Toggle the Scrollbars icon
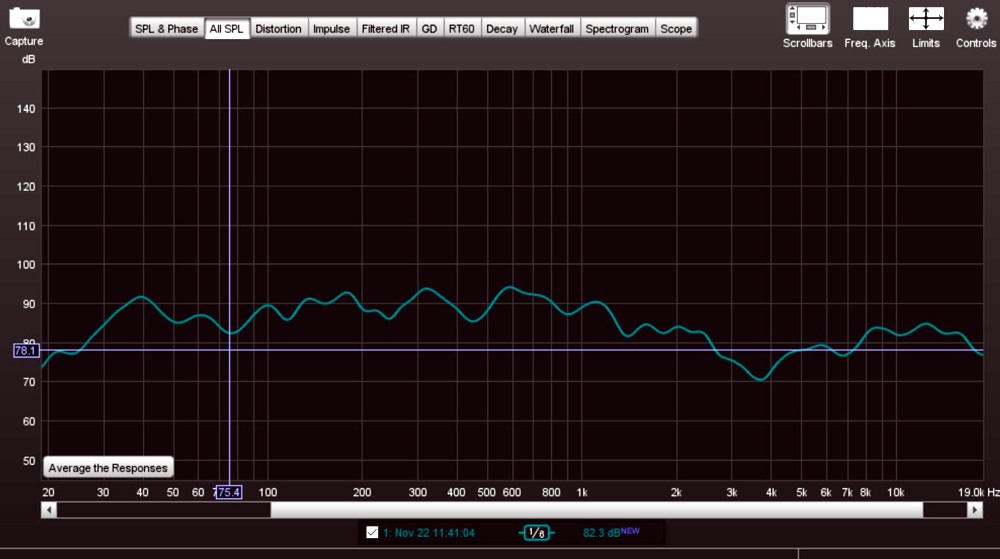 (807, 18)
